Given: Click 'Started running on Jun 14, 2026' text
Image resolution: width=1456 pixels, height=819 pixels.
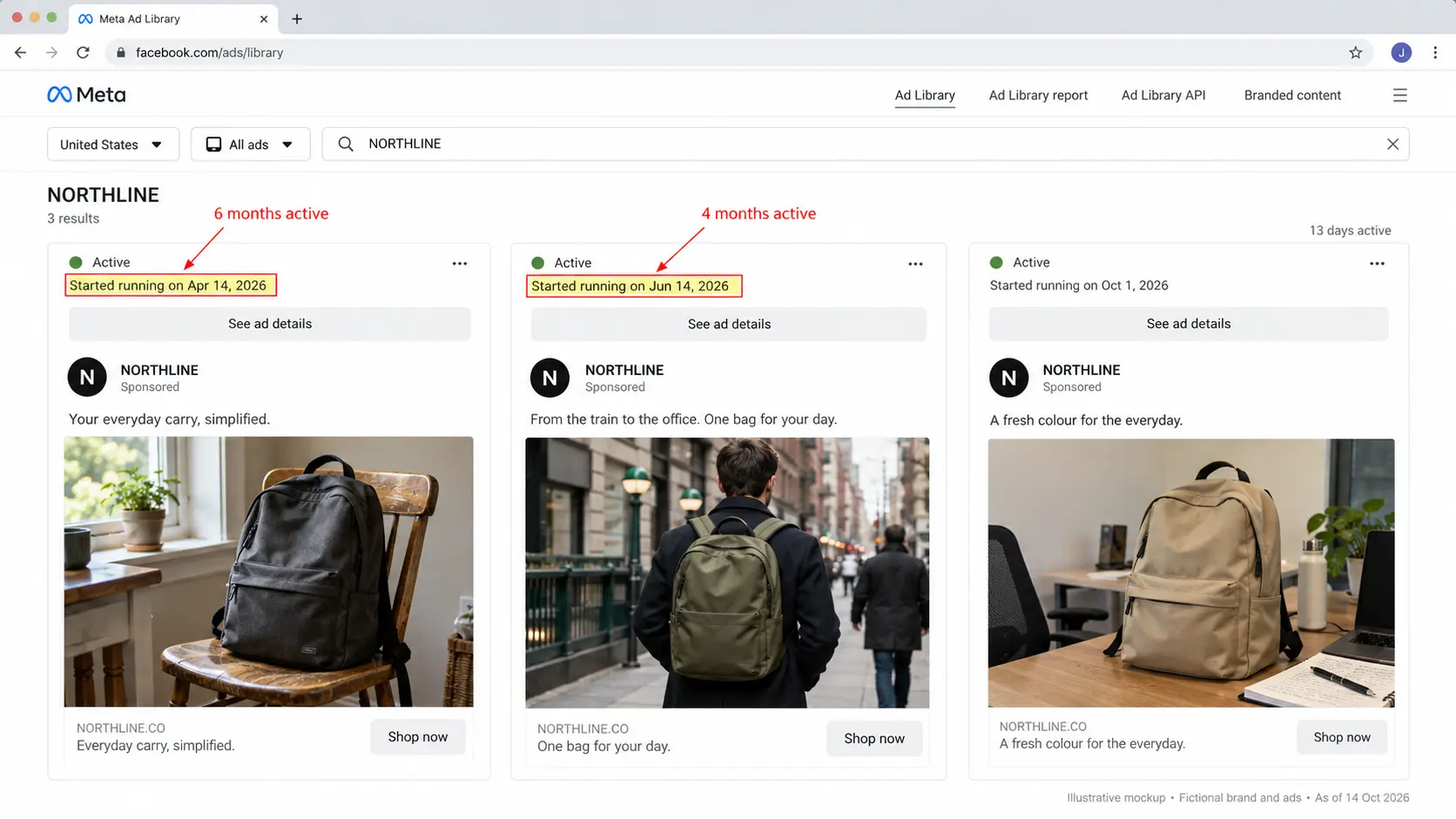Looking at the screenshot, I should tap(630, 286).
